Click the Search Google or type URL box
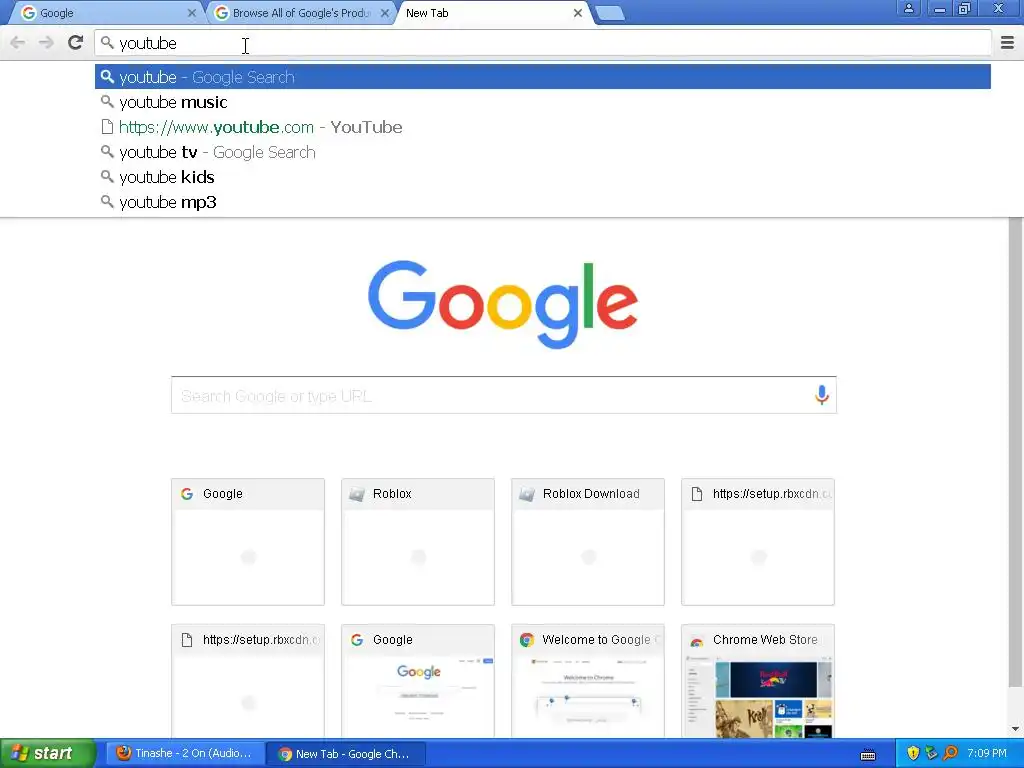This screenshot has width=1024, height=768. click(x=504, y=395)
